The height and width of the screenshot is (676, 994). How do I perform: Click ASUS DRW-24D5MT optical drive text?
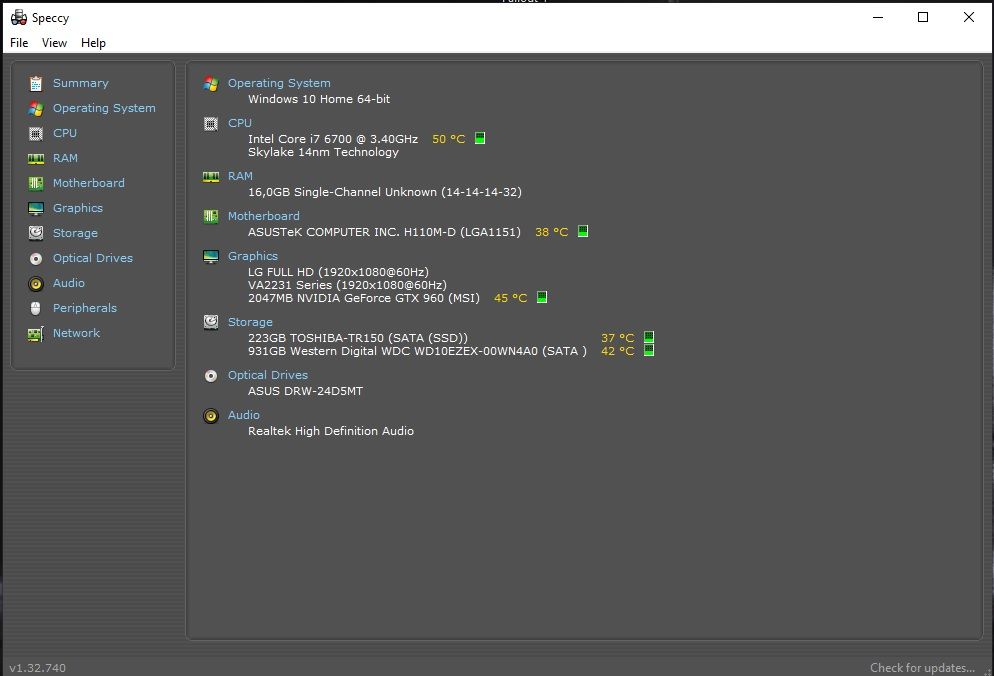coord(306,391)
